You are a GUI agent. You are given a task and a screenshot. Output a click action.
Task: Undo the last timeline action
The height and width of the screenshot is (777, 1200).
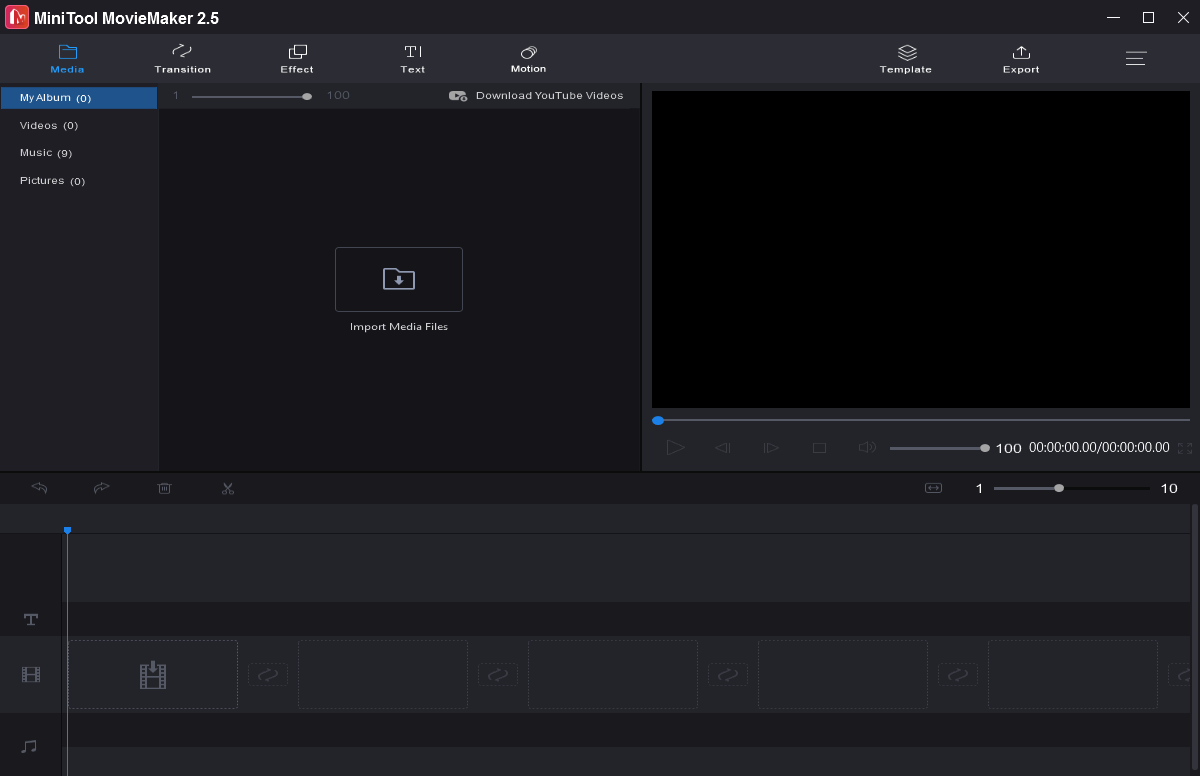coord(40,488)
